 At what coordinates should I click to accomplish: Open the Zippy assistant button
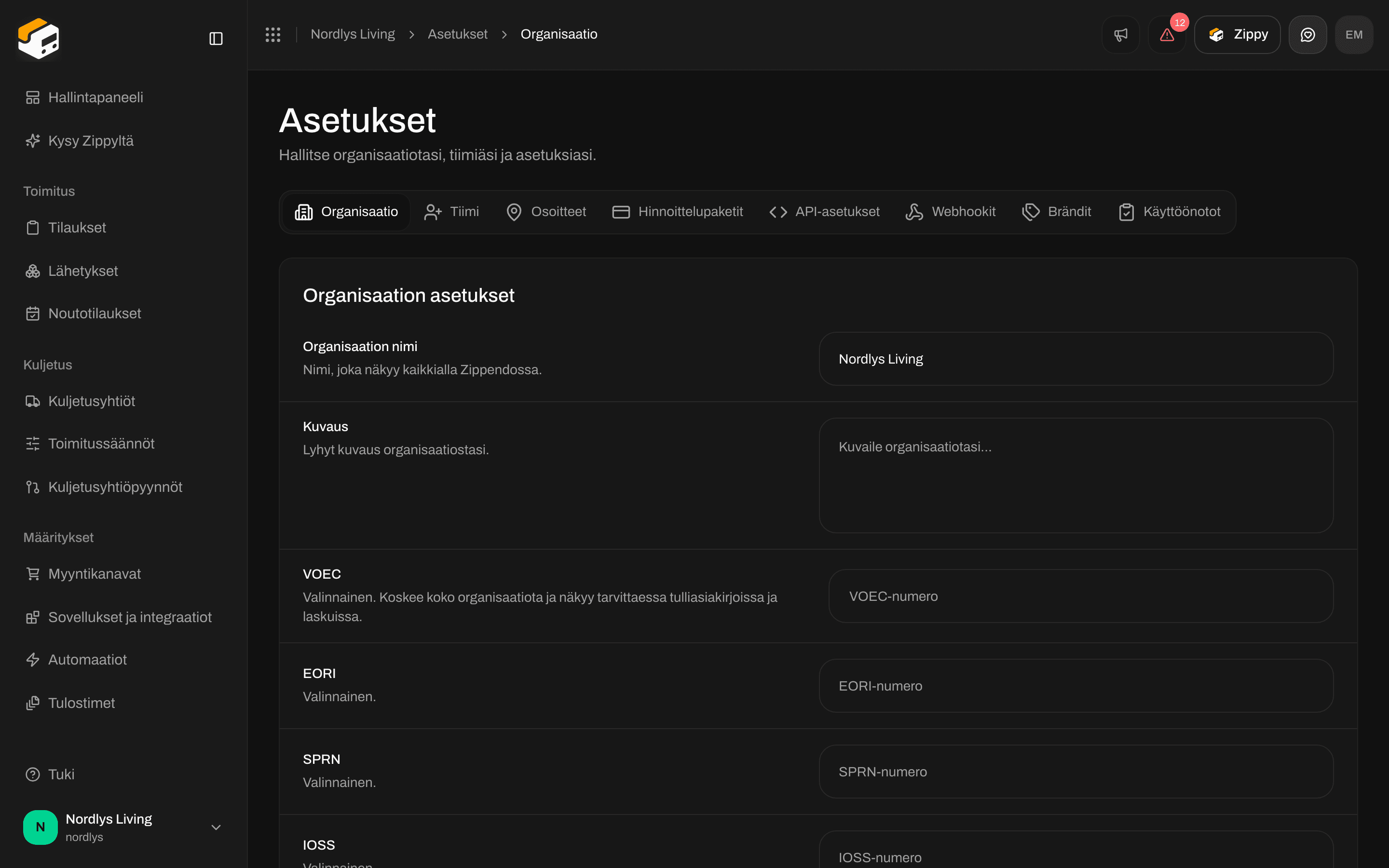[x=1237, y=34]
